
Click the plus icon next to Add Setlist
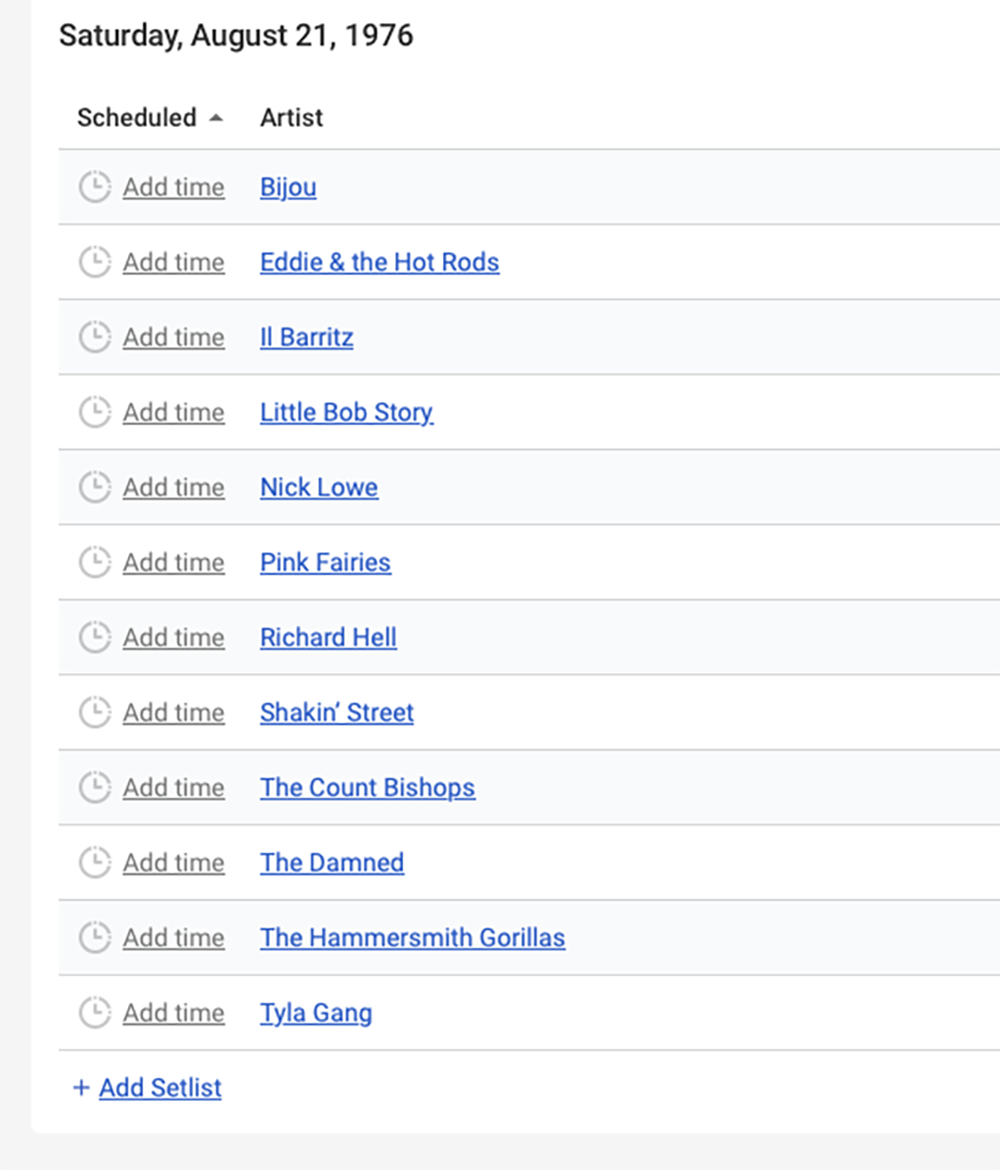pyautogui.click(x=81, y=1088)
